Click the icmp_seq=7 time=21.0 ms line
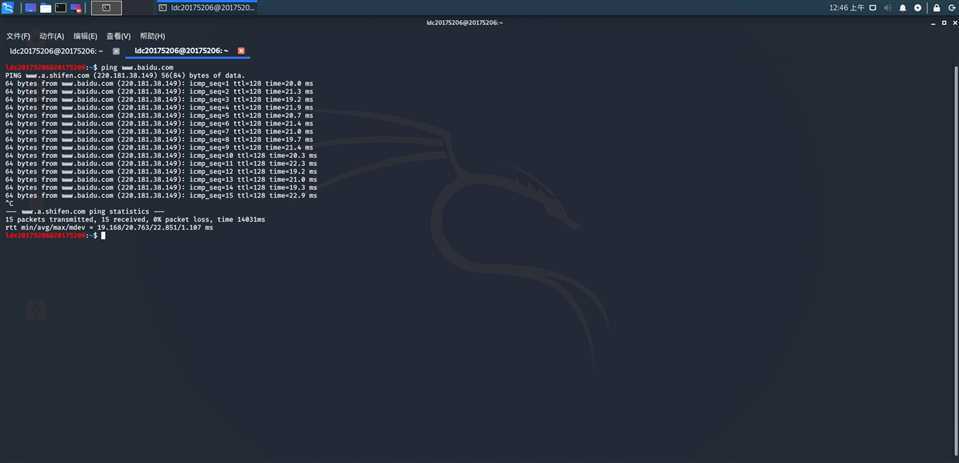Screen dimensions: 959x463 (159, 131)
